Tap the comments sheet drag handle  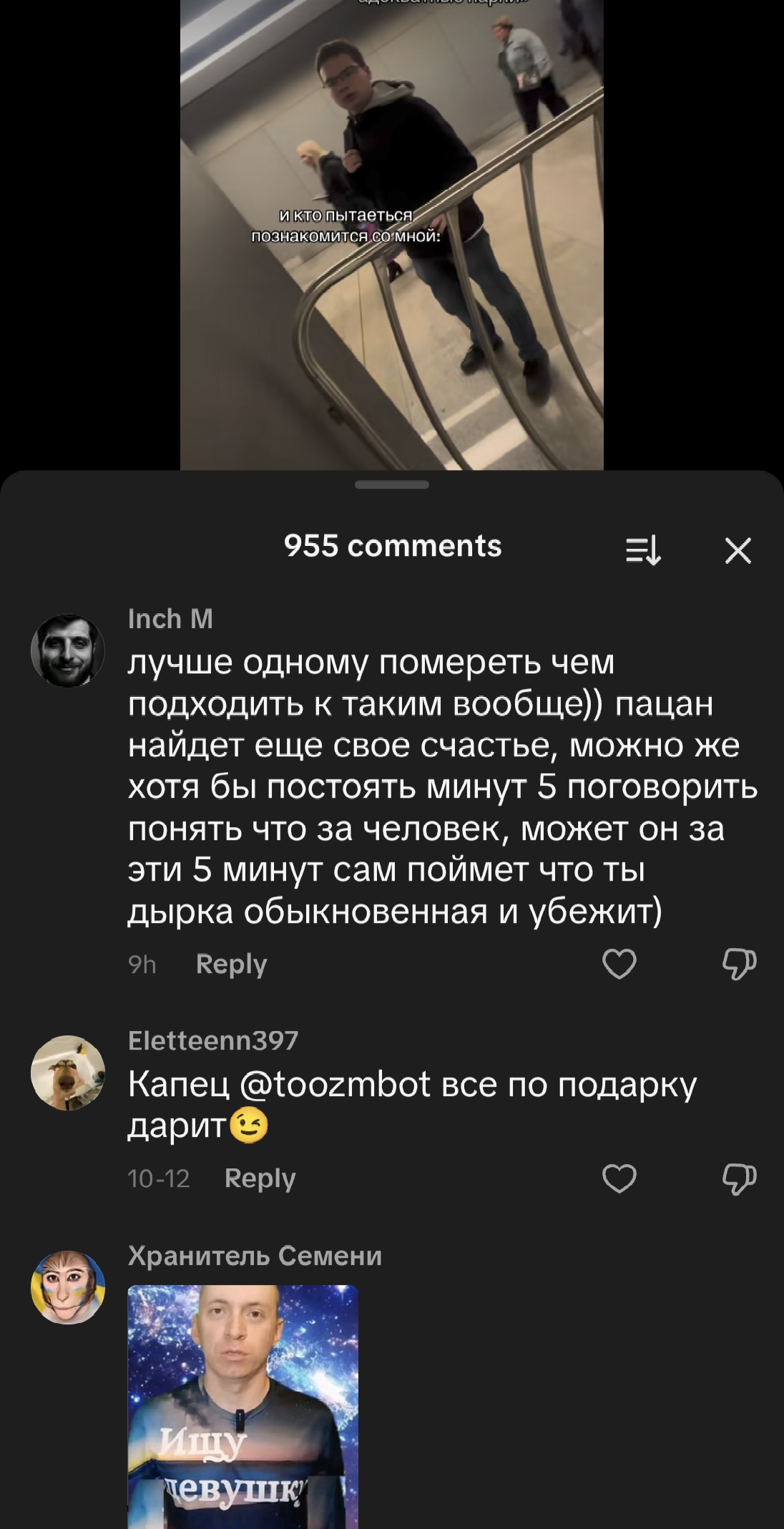[x=392, y=484]
